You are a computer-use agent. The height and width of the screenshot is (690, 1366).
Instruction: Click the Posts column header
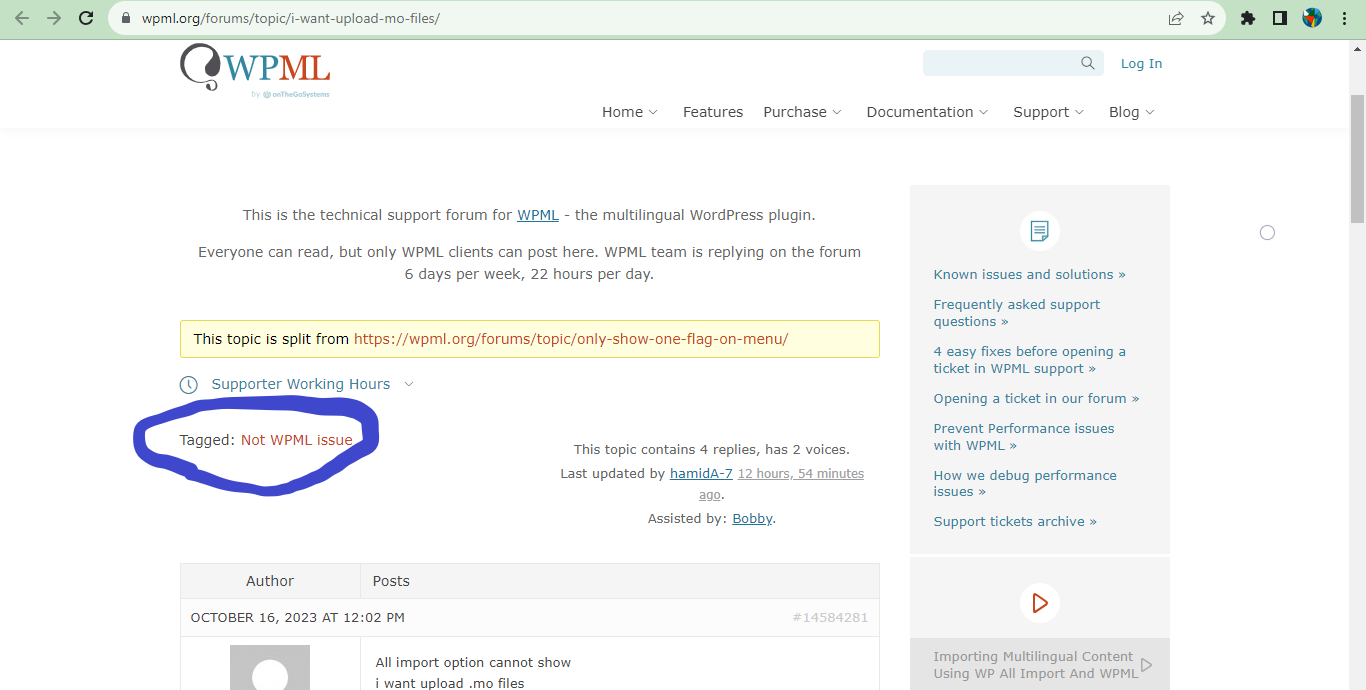click(391, 581)
